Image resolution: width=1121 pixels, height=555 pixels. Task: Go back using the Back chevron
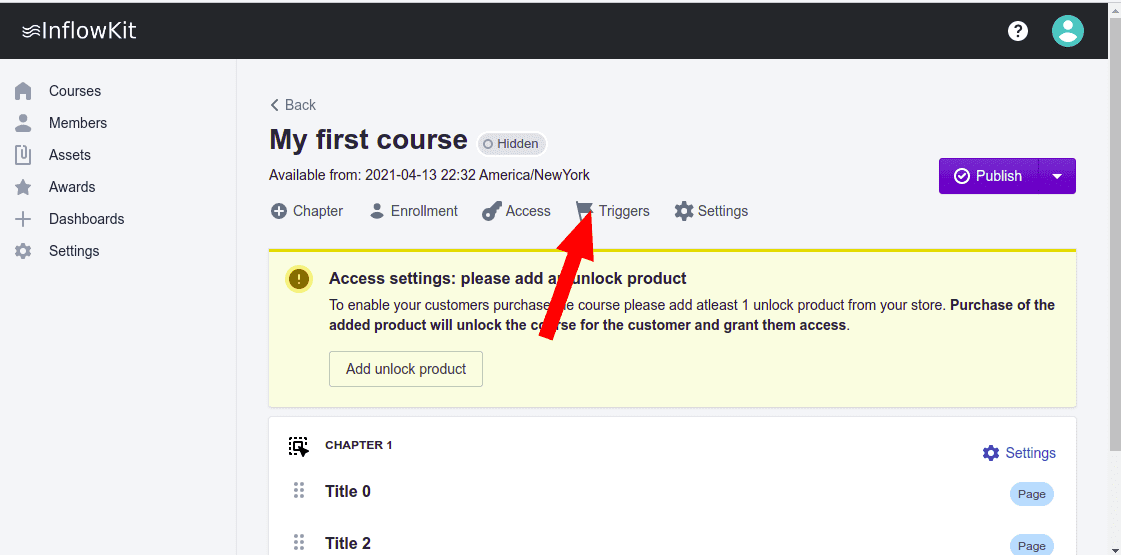275,105
